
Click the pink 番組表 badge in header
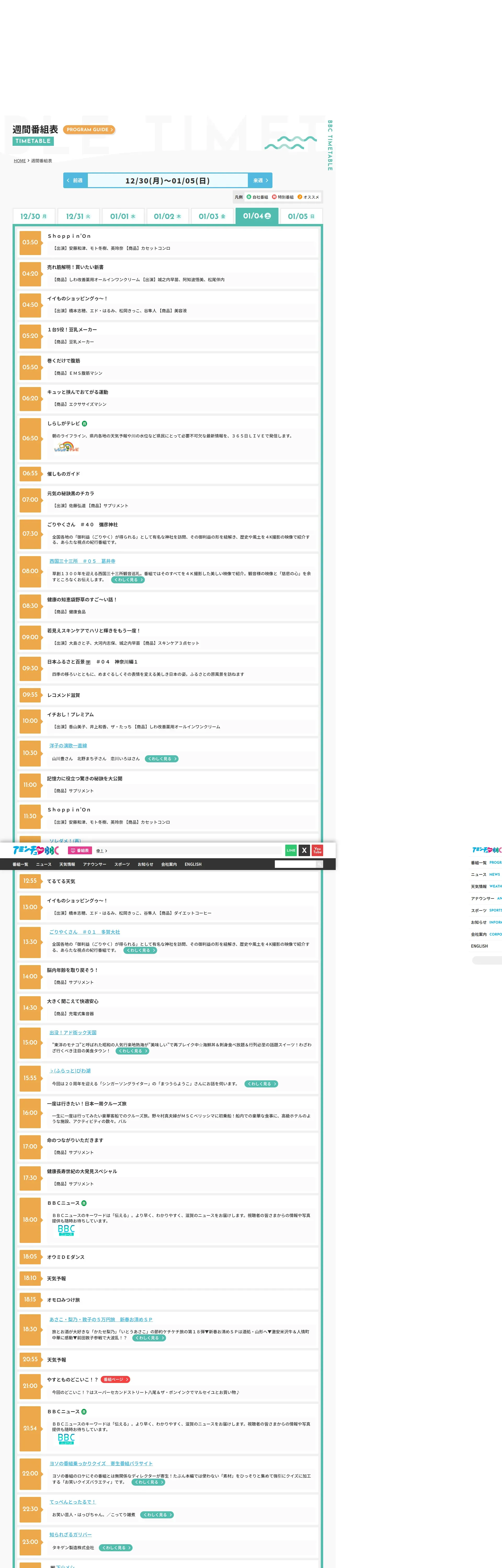(80, 851)
